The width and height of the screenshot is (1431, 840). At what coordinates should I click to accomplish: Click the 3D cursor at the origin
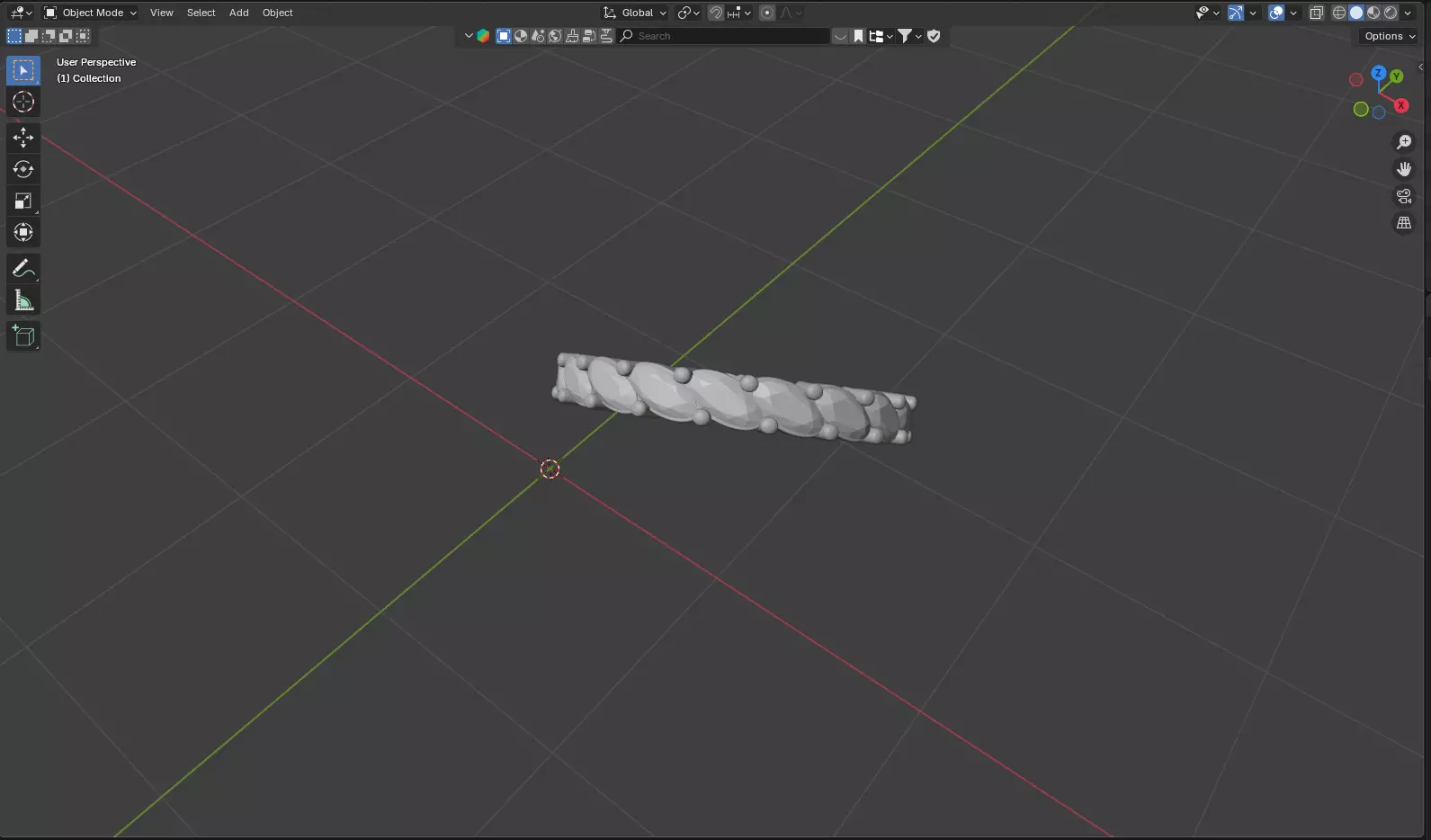point(550,469)
